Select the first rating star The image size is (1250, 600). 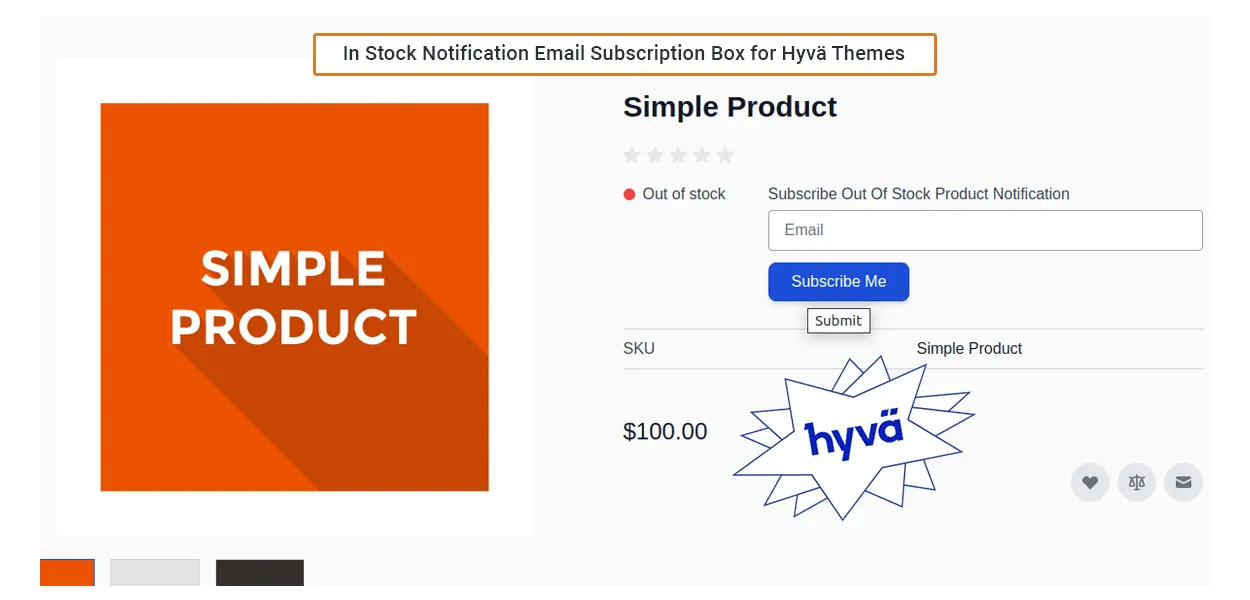pos(632,155)
